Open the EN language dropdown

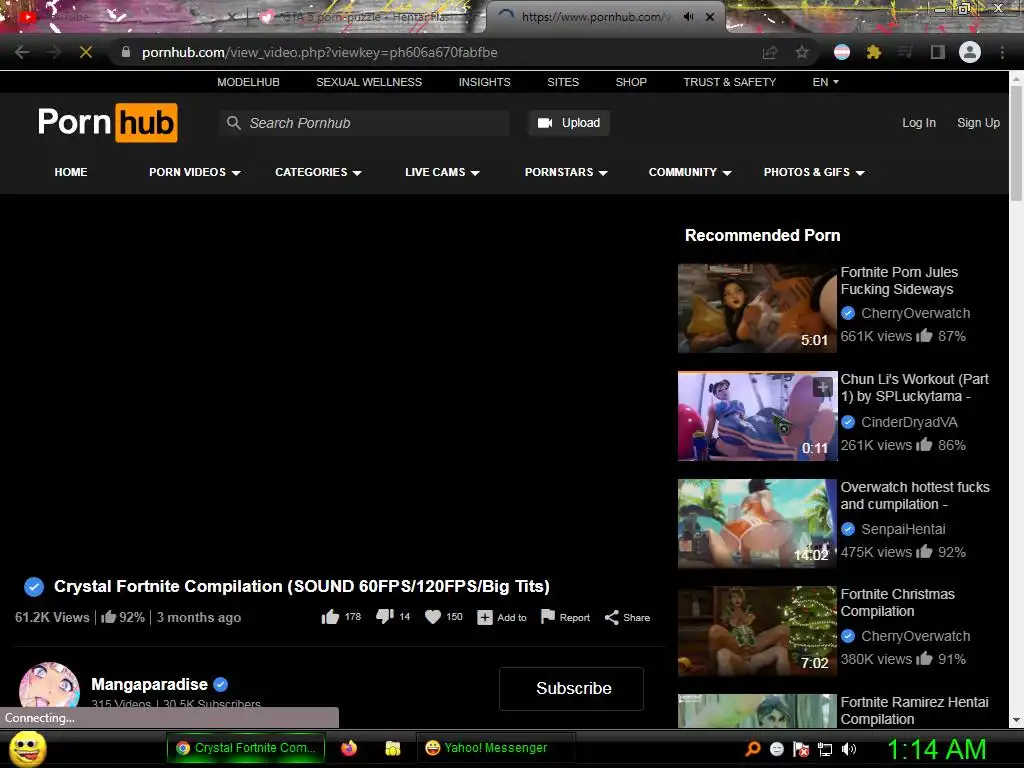point(825,82)
